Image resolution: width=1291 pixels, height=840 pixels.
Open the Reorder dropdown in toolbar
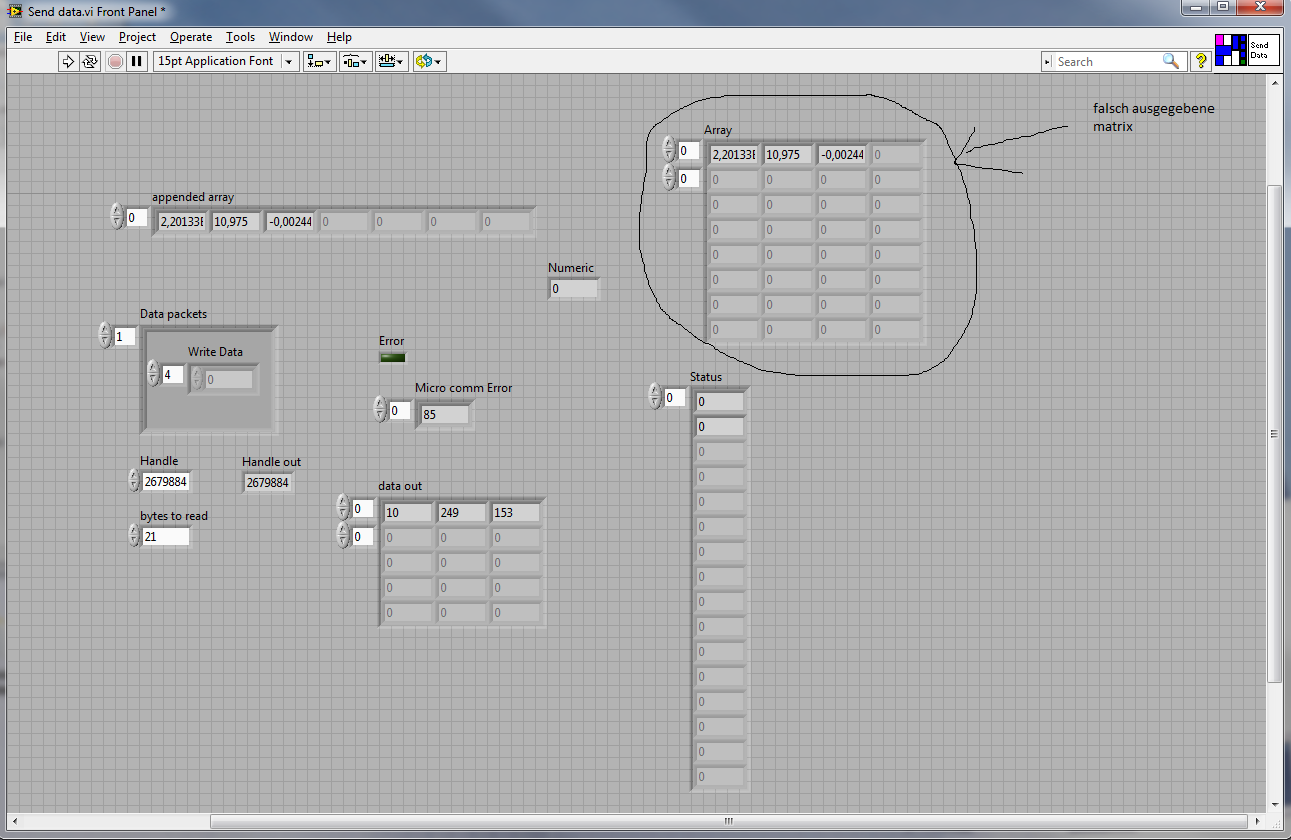[x=429, y=61]
